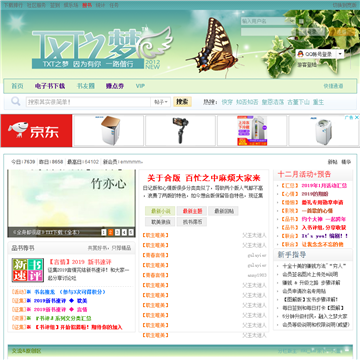Close the ad via the top-right X icon
This screenshot has width=360, height=360.
356,118
